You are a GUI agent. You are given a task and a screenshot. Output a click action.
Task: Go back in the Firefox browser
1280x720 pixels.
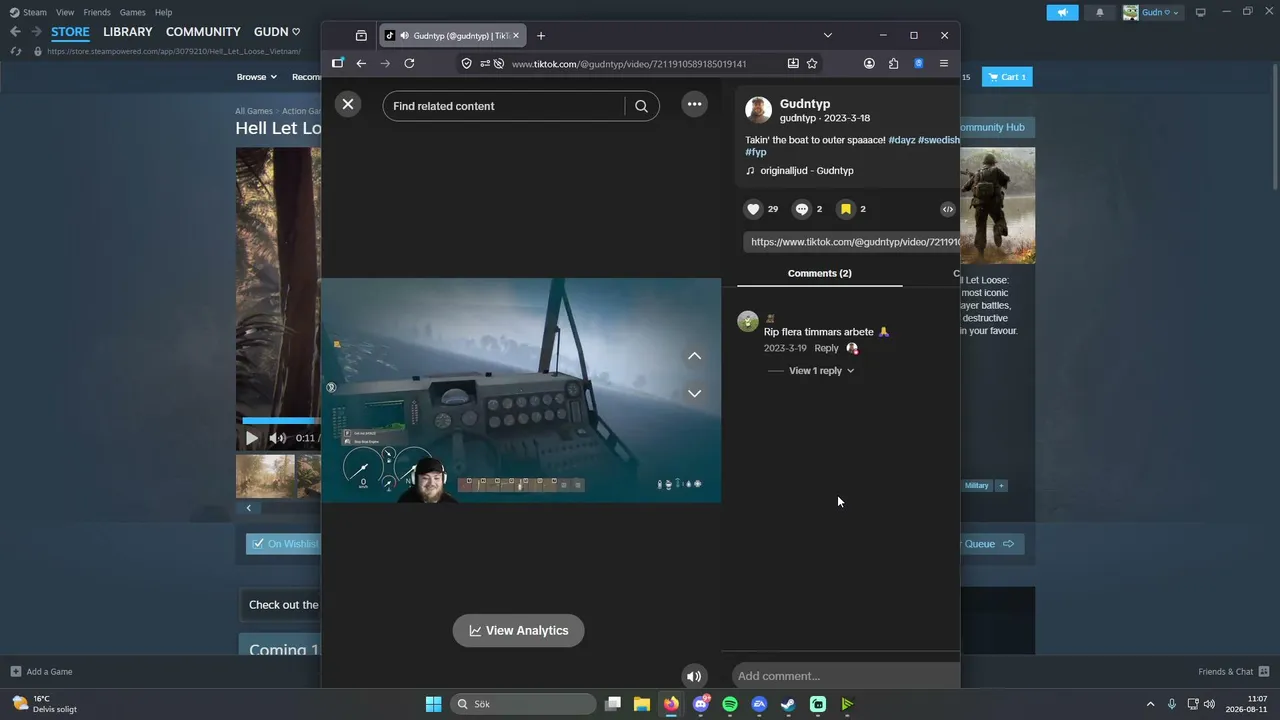point(361,64)
